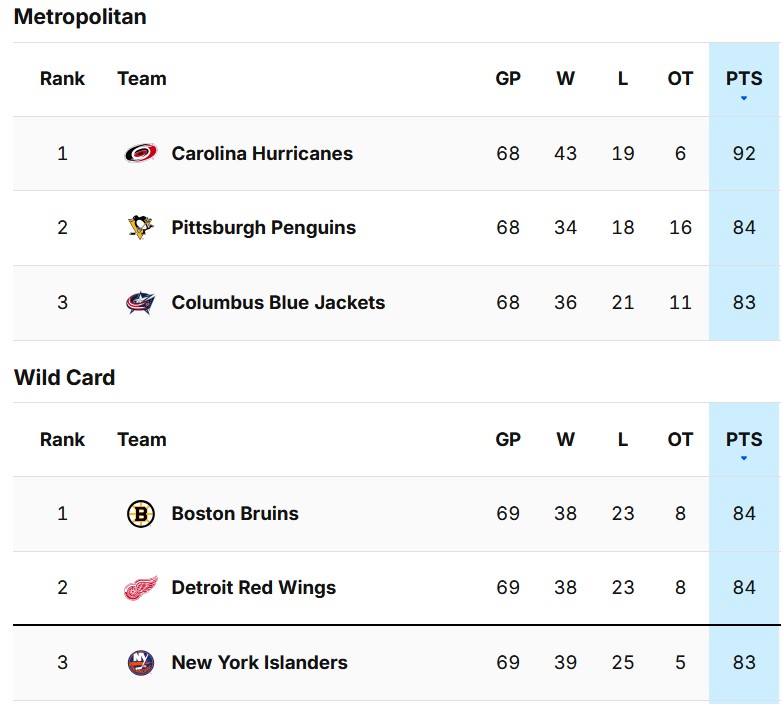Click the Boston Bruins logo icon
The height and width of the screenshot is (704, 781).
[141, 514]
